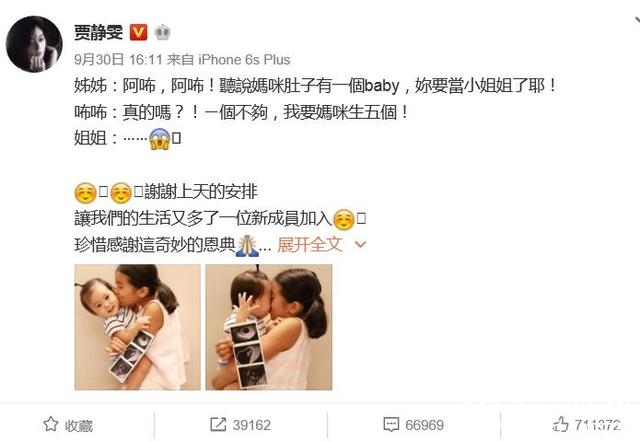Viewport: 640px width, 442px height.
Task: Open the 贾静雯 profile avatar photo
Action: pyautogui.click(x=34, y=44)
